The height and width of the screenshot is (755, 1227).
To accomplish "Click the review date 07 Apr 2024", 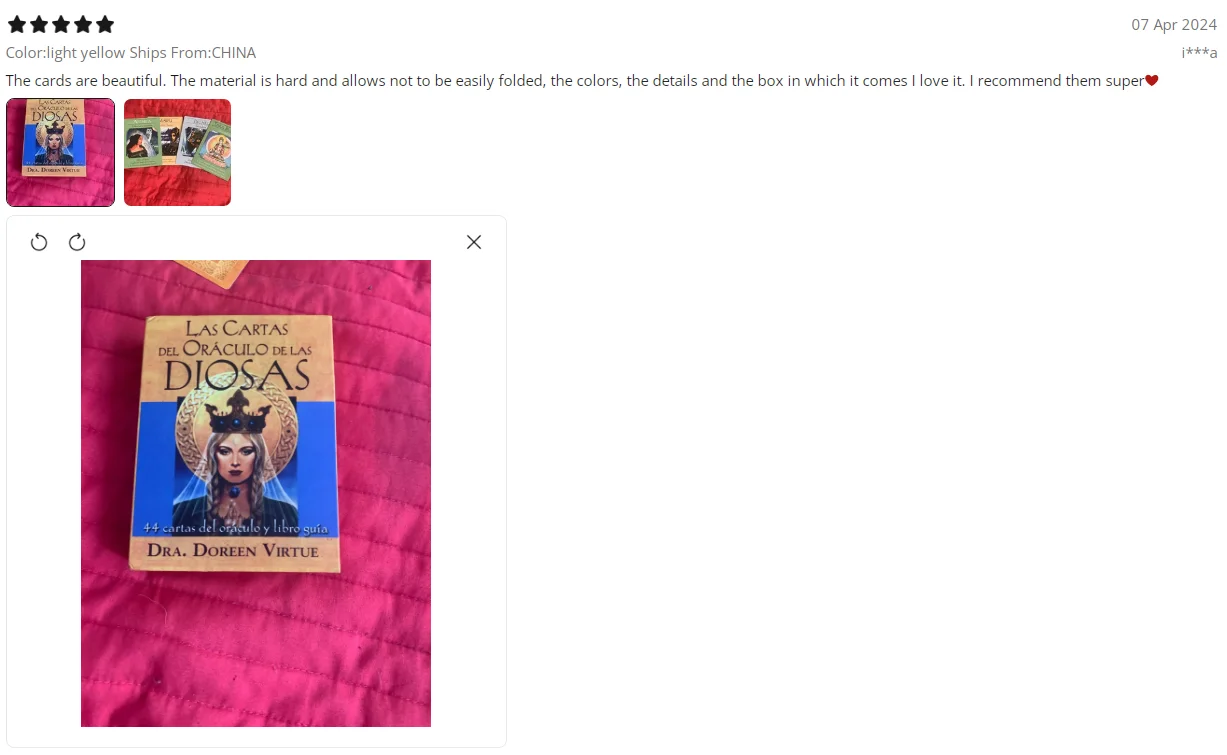I will [x=1174, y=25].
